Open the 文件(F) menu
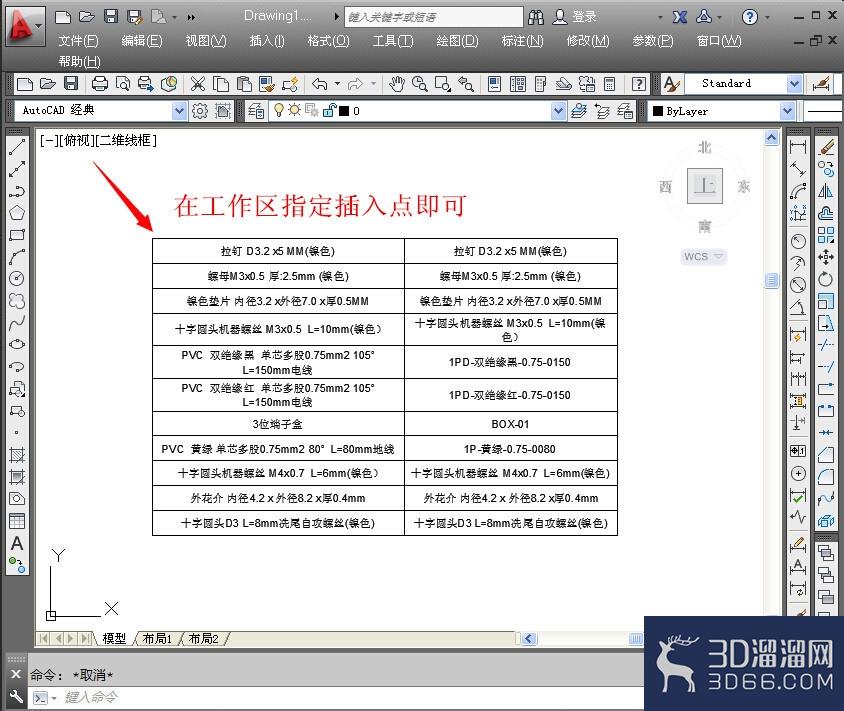The height and width of the screenshot is (711, 844). (79, 40)
